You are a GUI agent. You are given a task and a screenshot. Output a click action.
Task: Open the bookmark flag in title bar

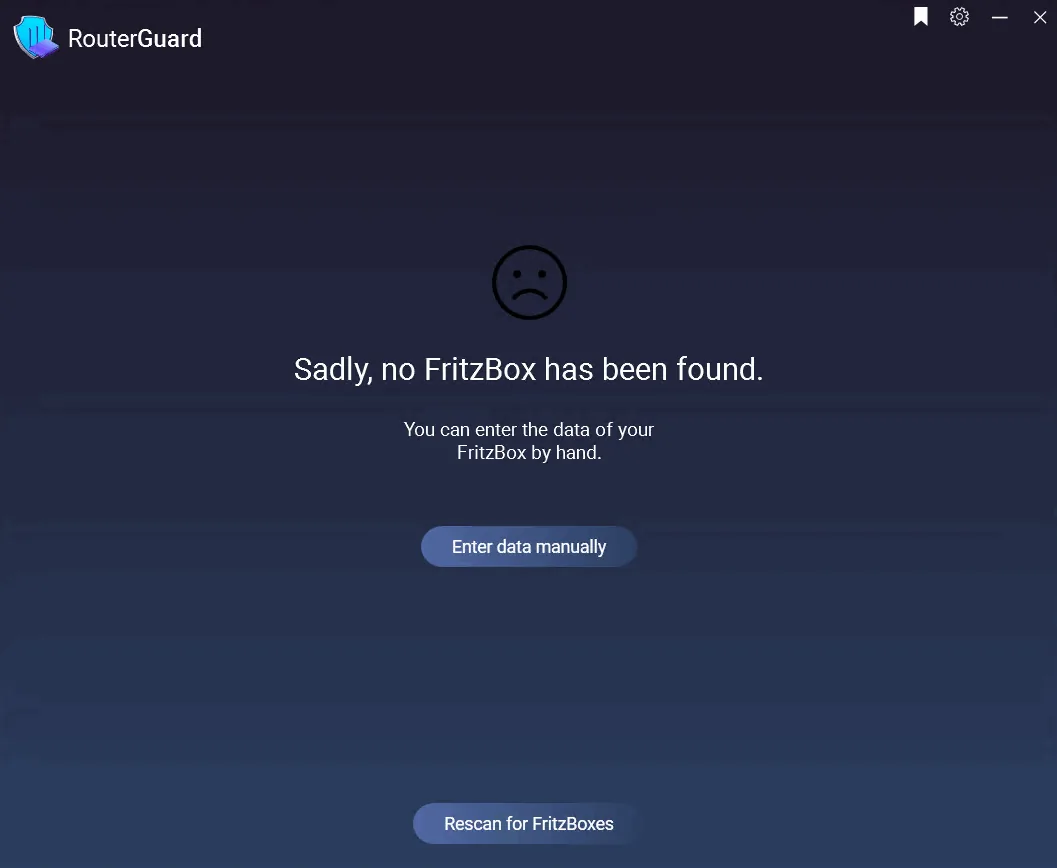[x=921, y=17]
